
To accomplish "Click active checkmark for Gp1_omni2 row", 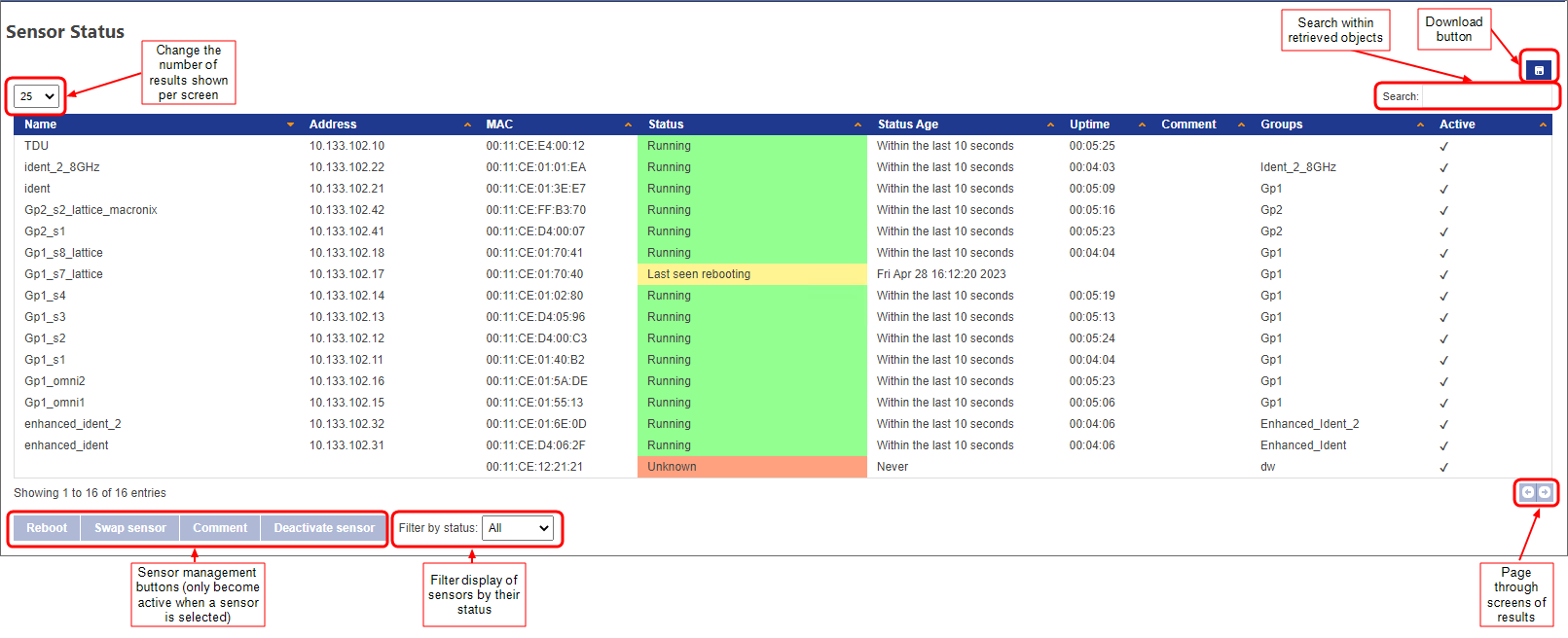I will (1443, 382).
